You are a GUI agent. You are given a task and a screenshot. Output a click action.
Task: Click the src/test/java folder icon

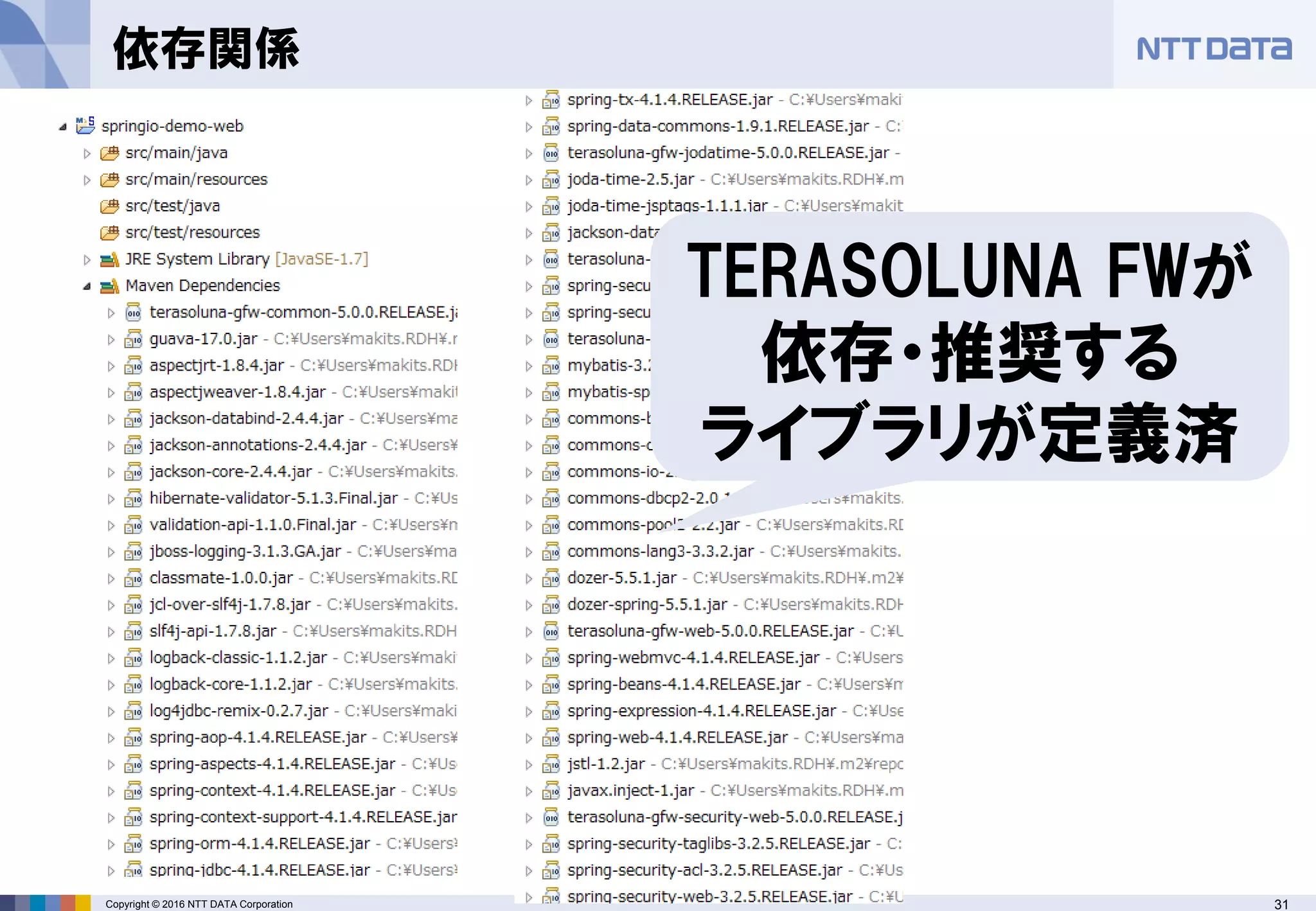tap(110, 206)
